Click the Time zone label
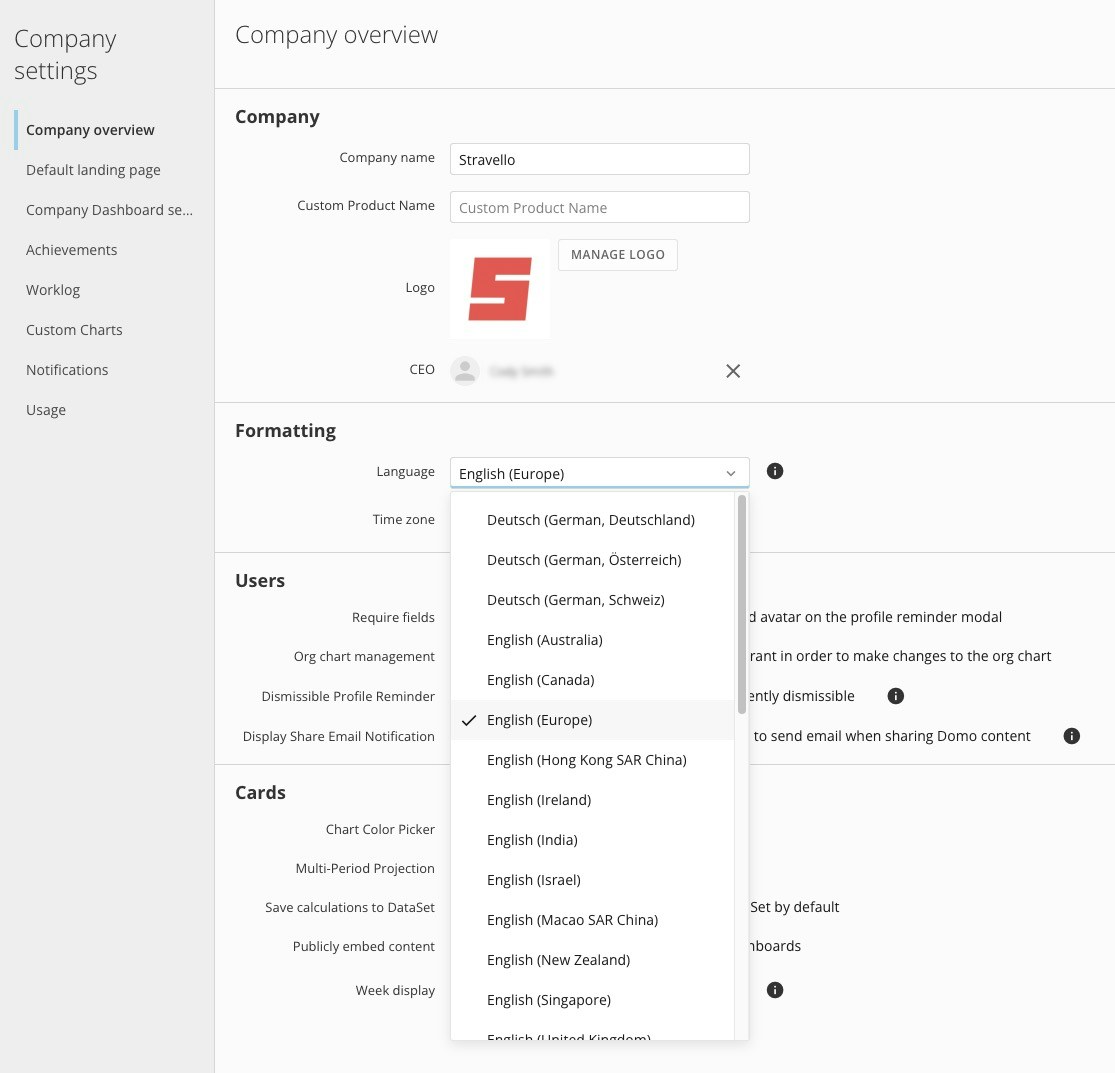Viewport: 1115px width, 1073px height. [403, 519]
